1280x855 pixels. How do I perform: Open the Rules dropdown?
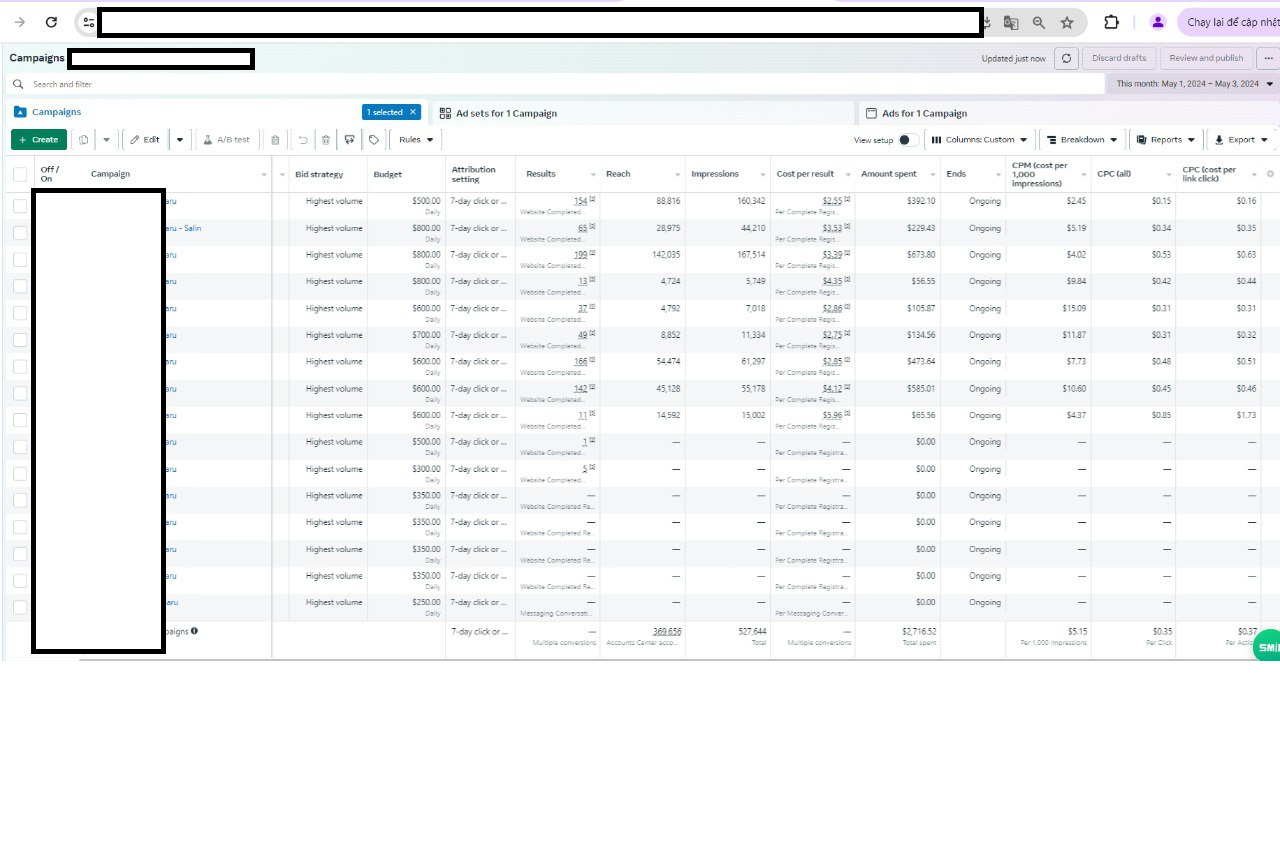pyautogui.click(x=416, y=140)
